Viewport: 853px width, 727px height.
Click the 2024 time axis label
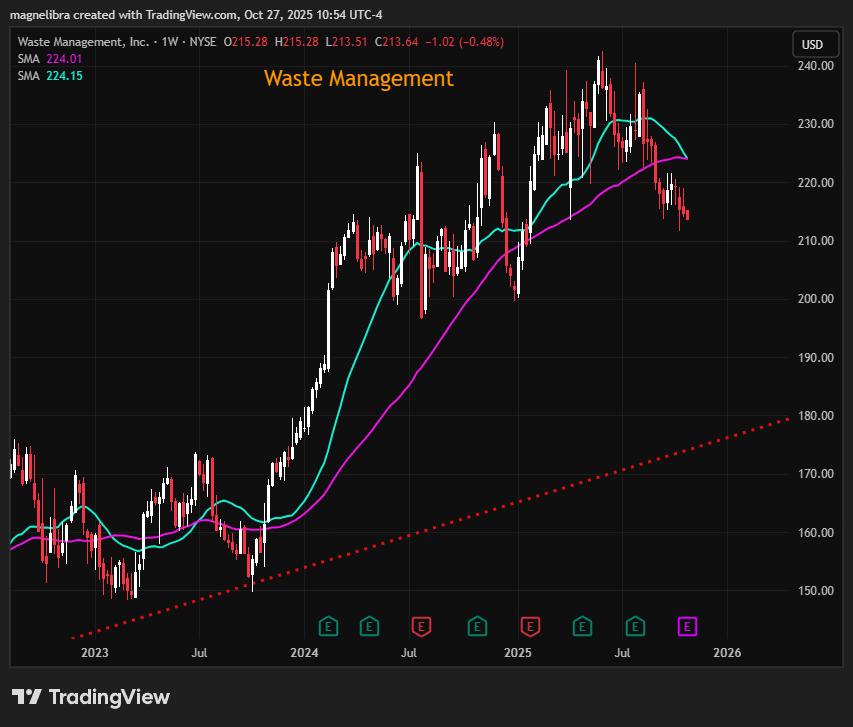tap(304, 652)
